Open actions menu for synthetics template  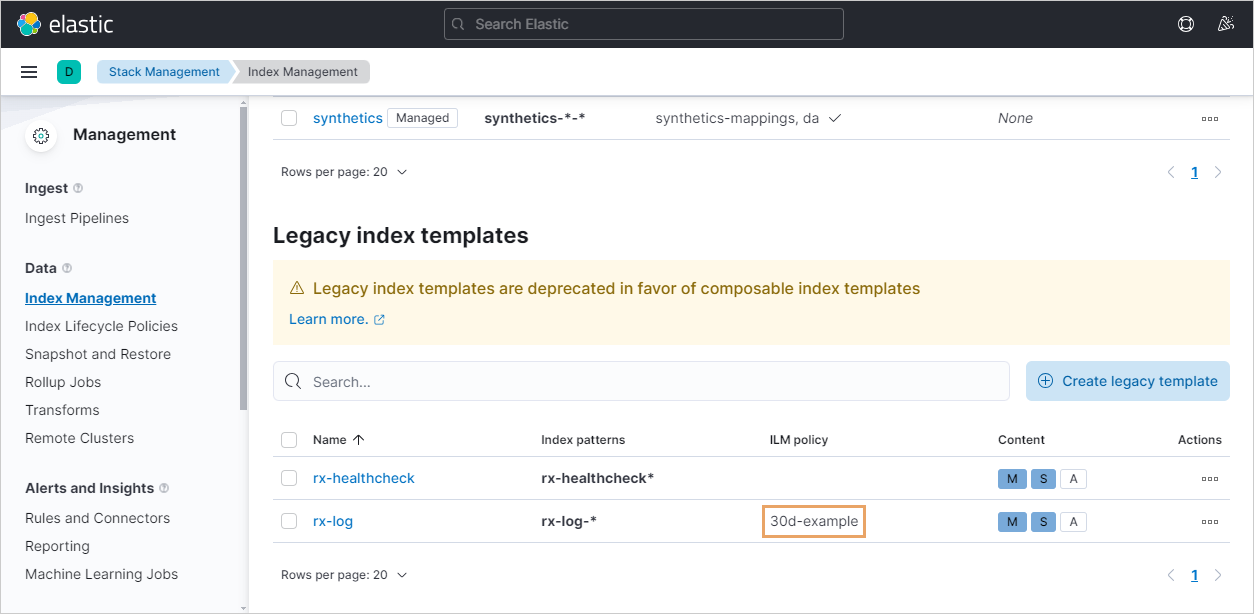pyautogui.click(x=1209, y=118)
